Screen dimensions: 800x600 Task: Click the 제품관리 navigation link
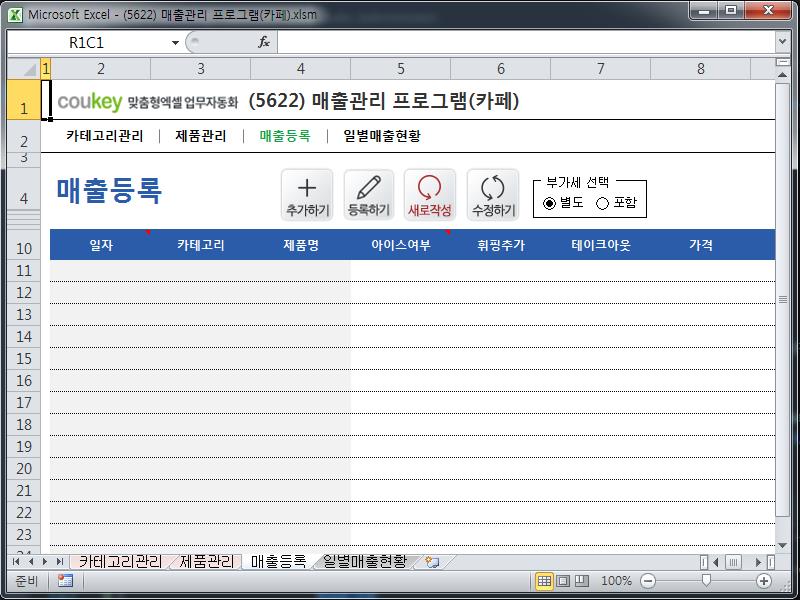point(201,136)
